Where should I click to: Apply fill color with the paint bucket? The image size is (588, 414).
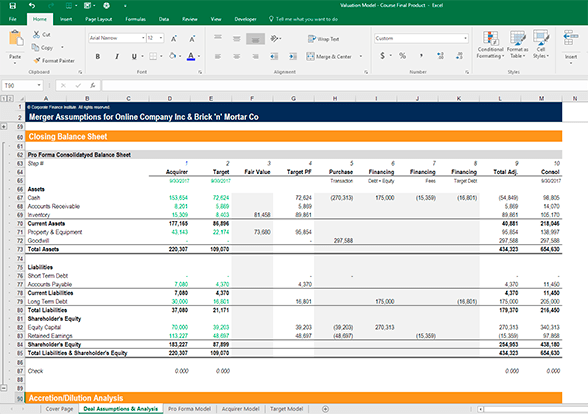(x=172, y=56)
